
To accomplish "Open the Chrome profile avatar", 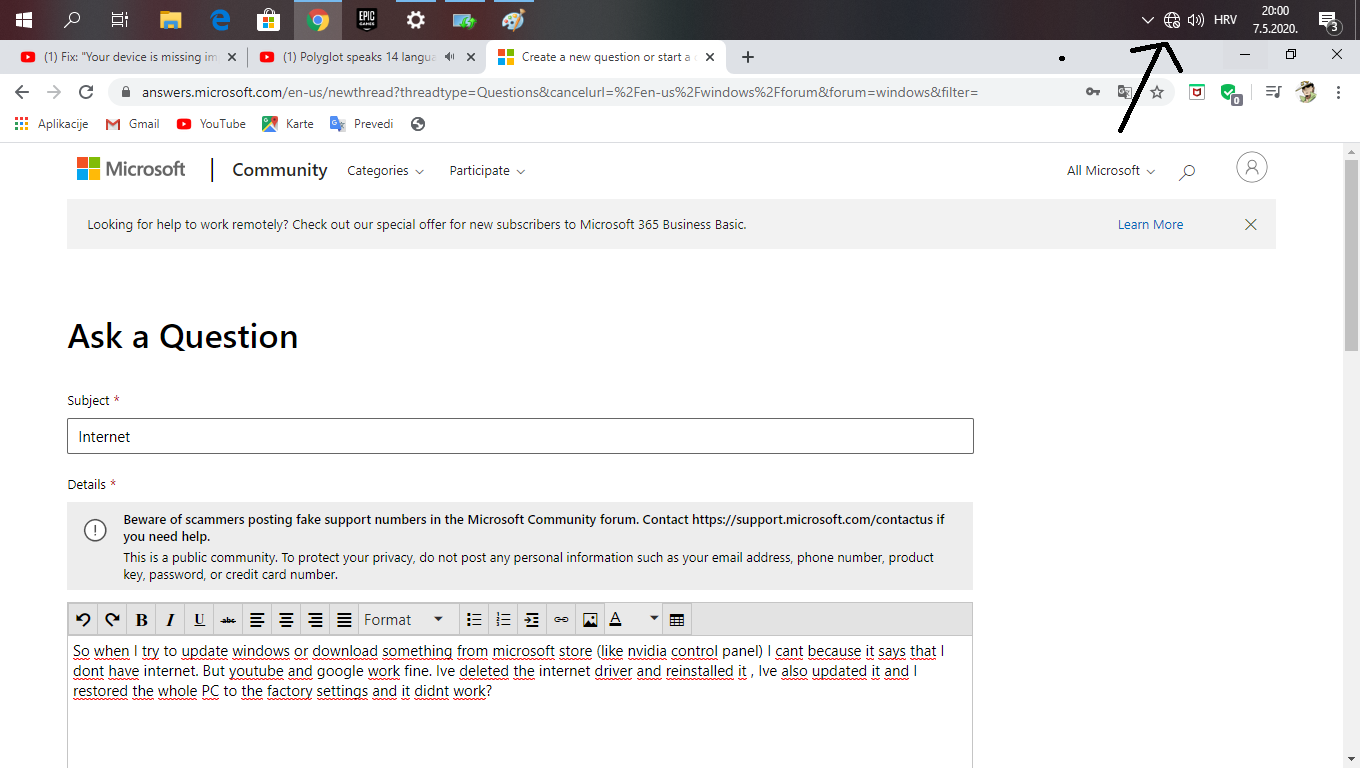I will pyautogui.click(x=1306, y=92).
